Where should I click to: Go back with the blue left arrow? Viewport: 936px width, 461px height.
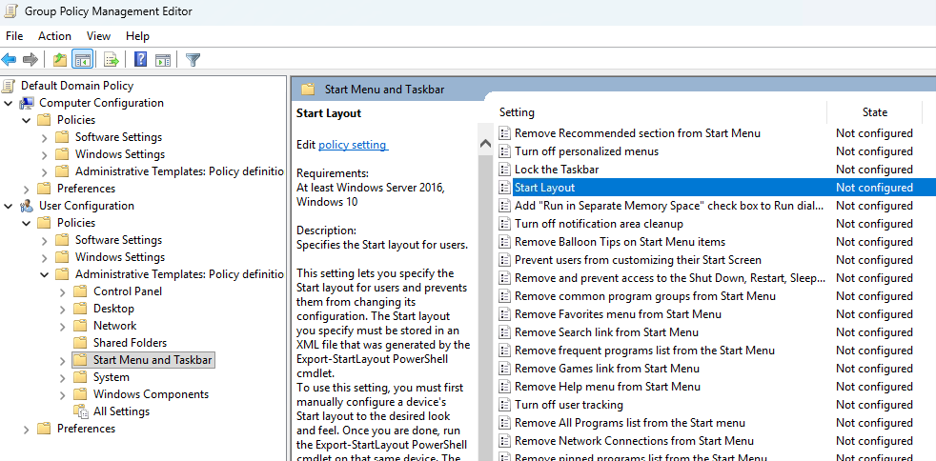[x=8, y=60]
